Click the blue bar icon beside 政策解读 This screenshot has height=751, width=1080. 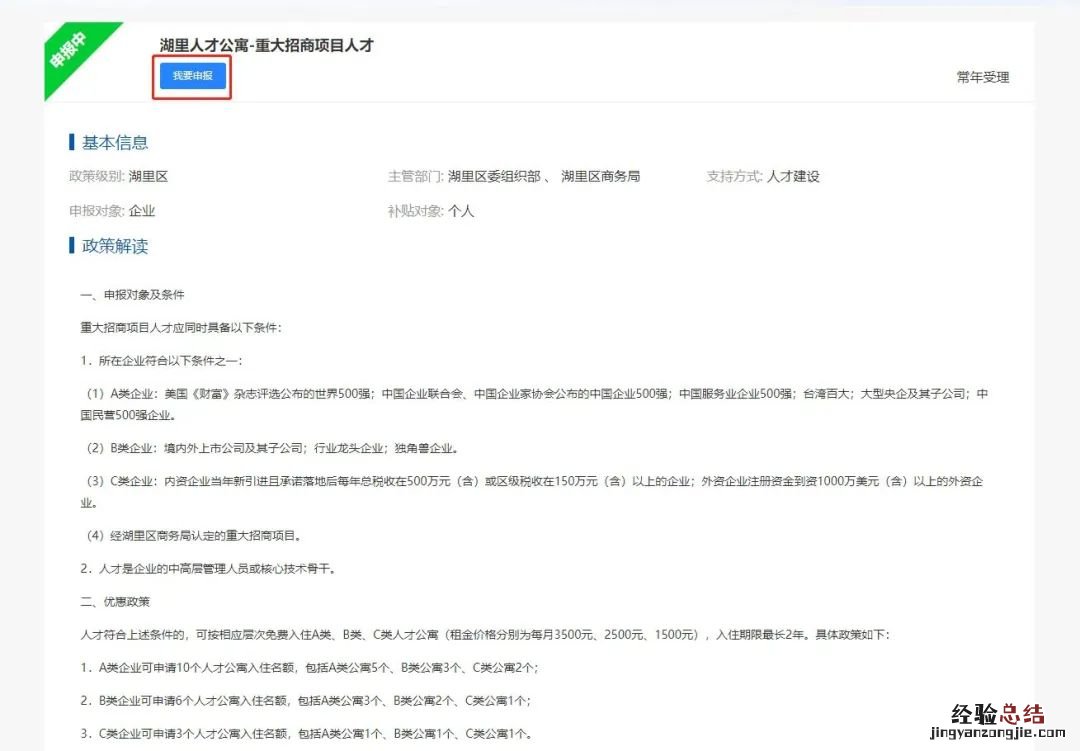pos(72,246)
